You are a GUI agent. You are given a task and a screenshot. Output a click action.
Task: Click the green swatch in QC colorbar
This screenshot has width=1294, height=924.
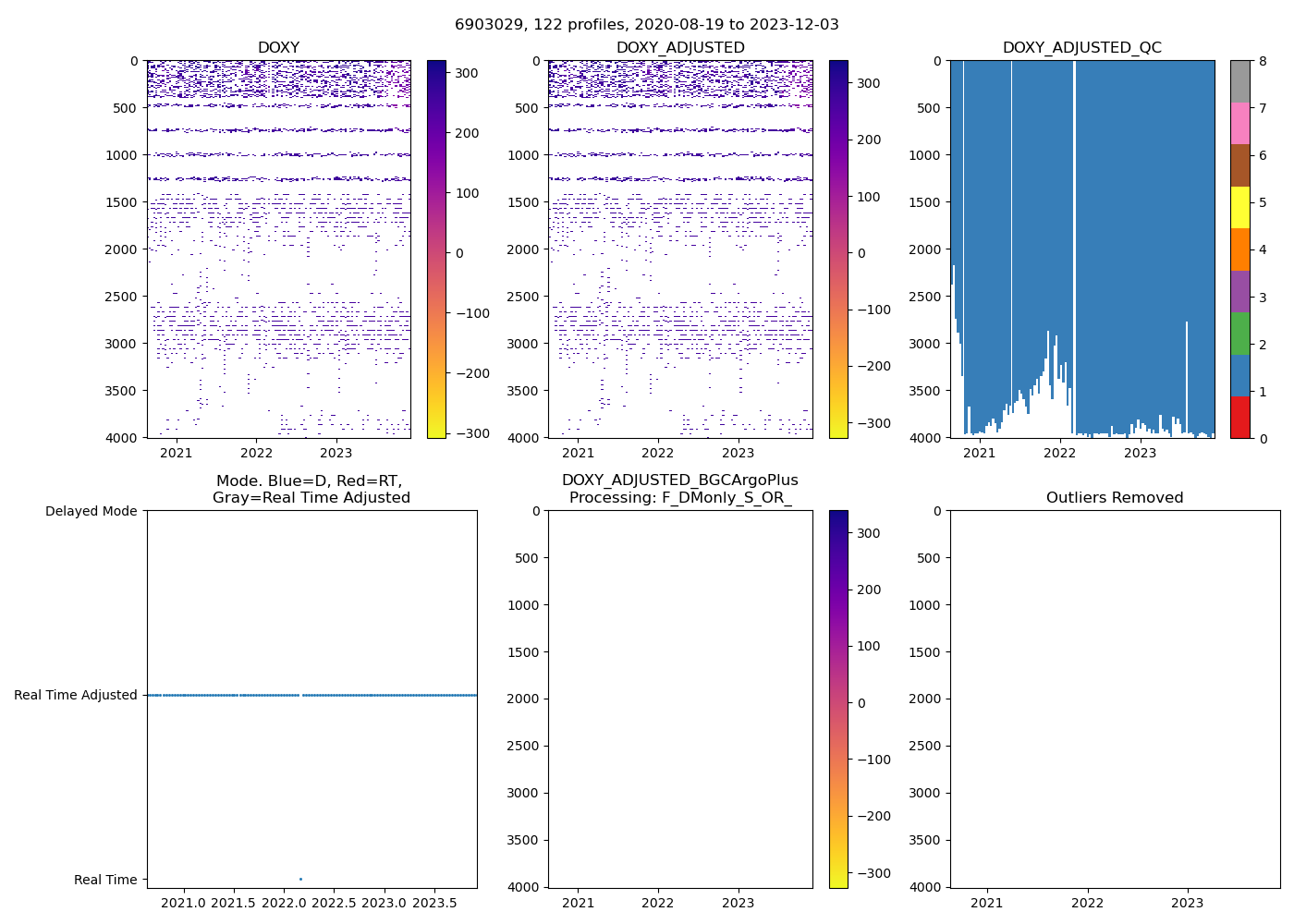pos(1239,334)
